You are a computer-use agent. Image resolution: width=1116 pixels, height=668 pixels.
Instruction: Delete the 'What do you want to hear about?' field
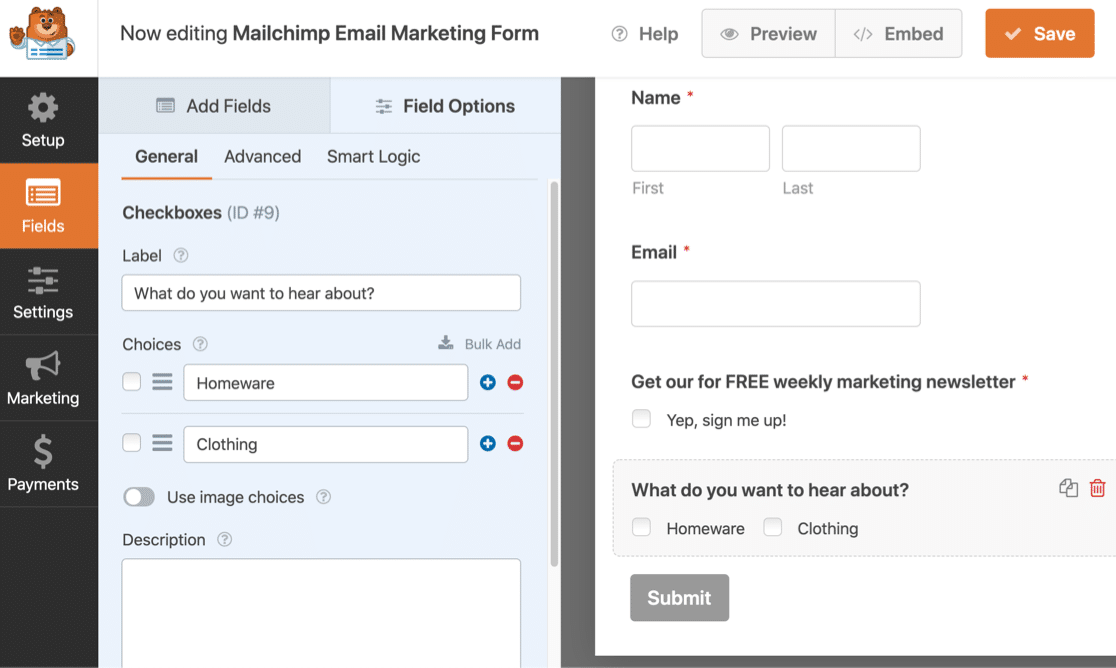coord(1097,488)
